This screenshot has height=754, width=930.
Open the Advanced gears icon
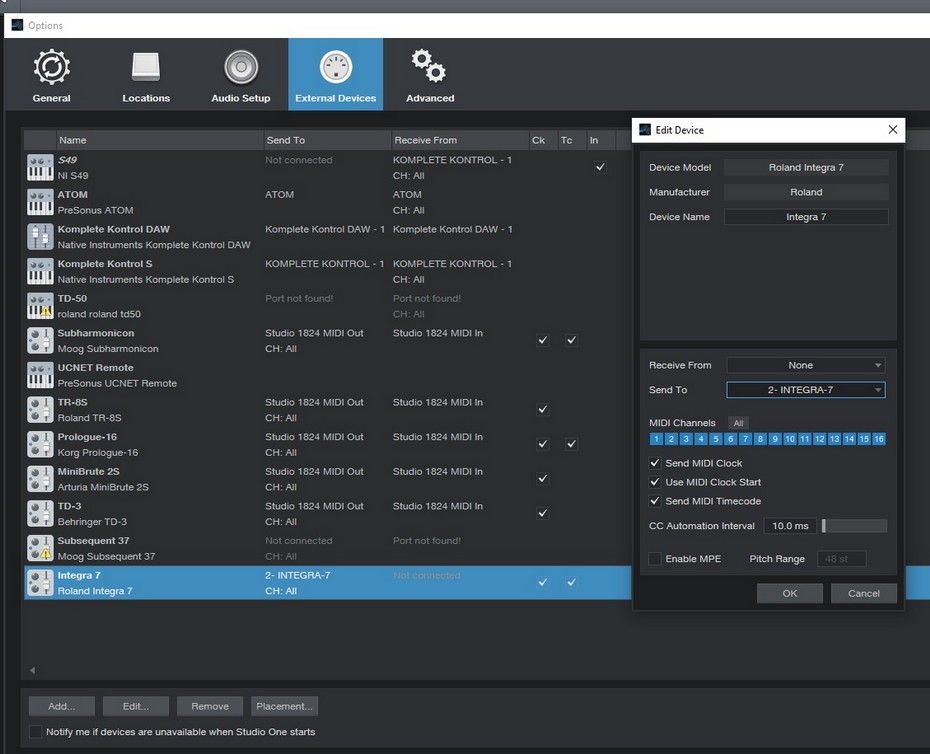pos(430,68)
